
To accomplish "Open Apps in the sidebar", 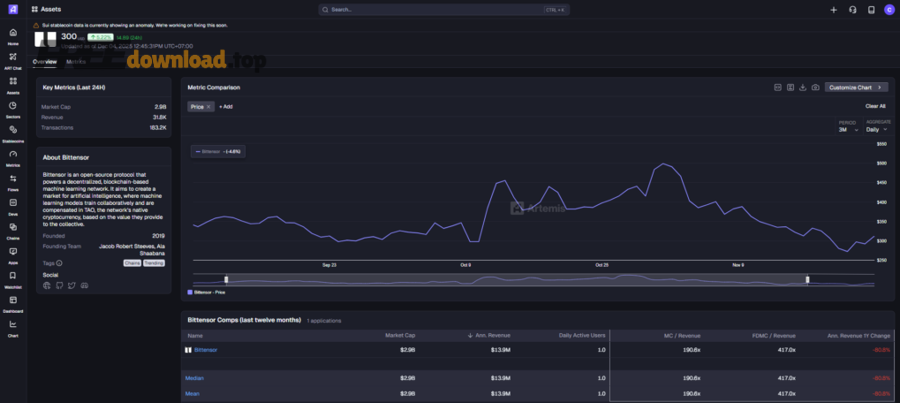I will (x=13, y=255).
